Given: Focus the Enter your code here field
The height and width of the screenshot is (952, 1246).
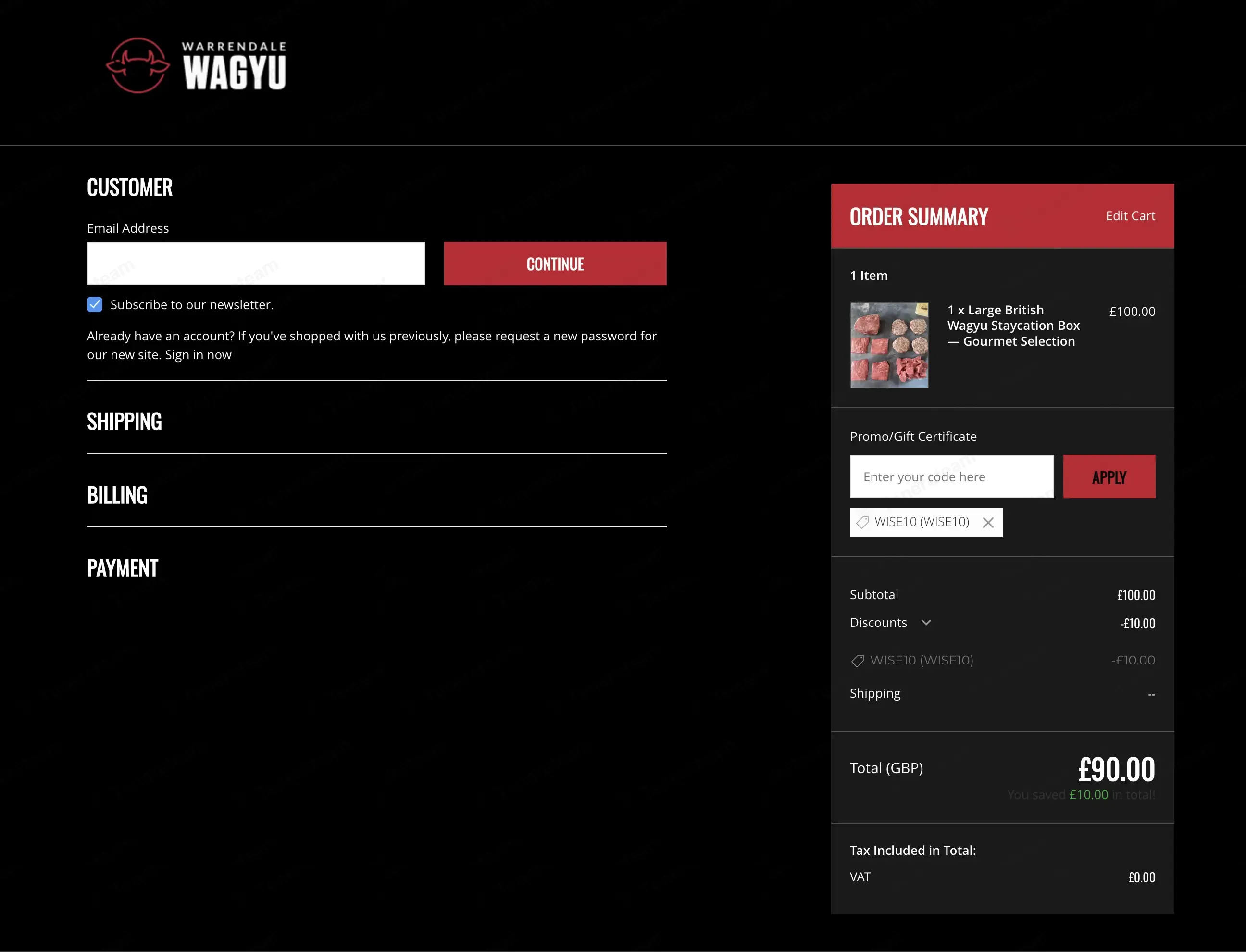Looking at the screenshot, I should point(952,476).
